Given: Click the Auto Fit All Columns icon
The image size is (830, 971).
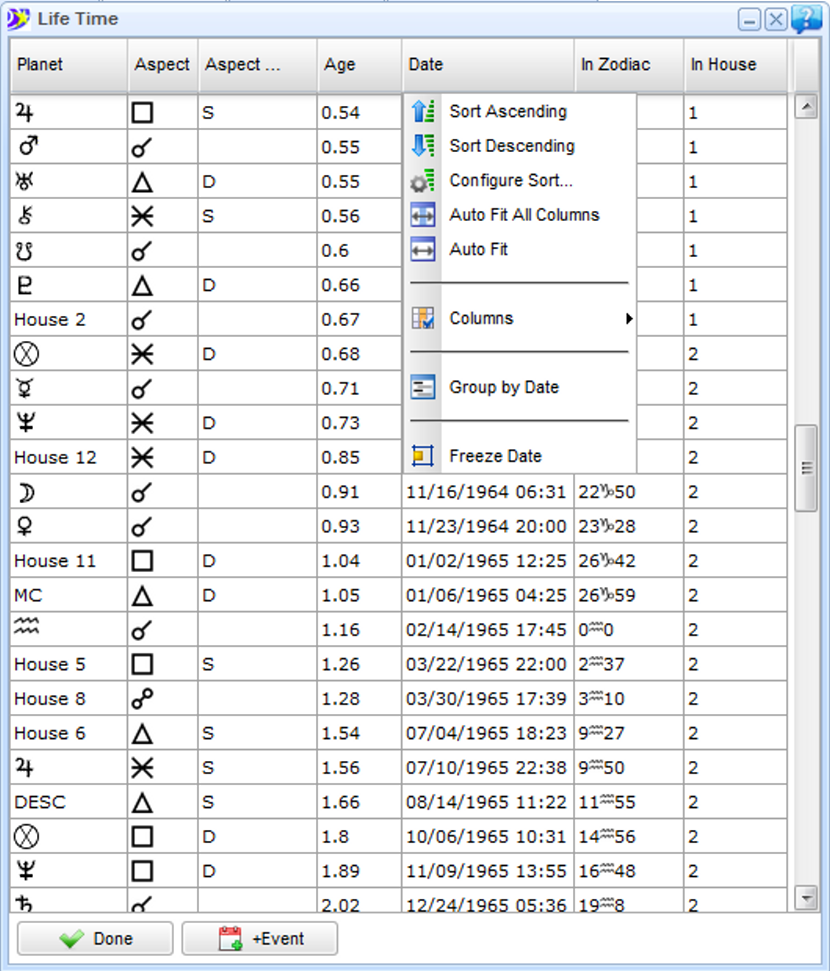Looking at the screenshot, I should 423,215.
